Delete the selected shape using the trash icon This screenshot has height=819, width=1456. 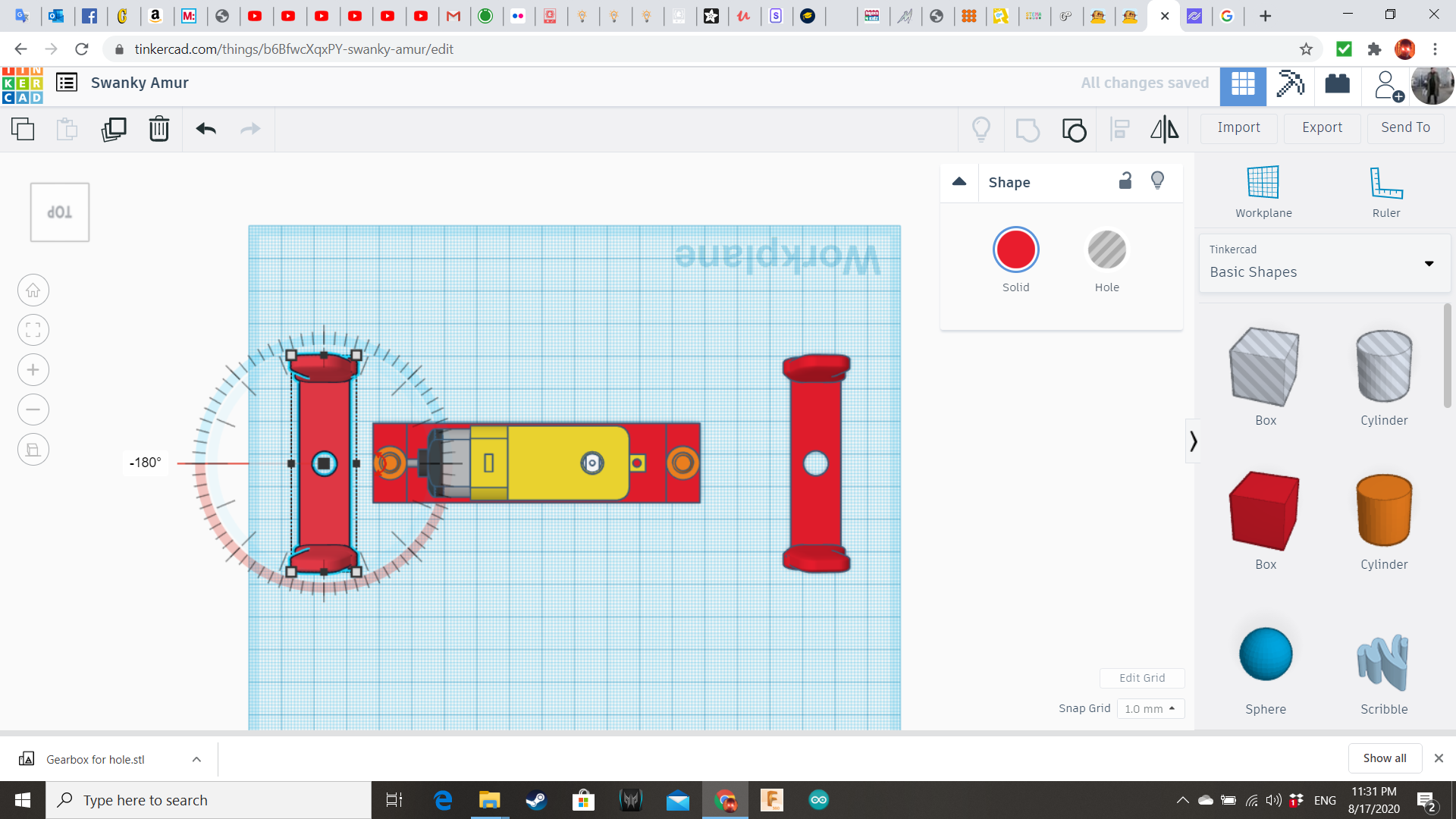pos(158,129)
